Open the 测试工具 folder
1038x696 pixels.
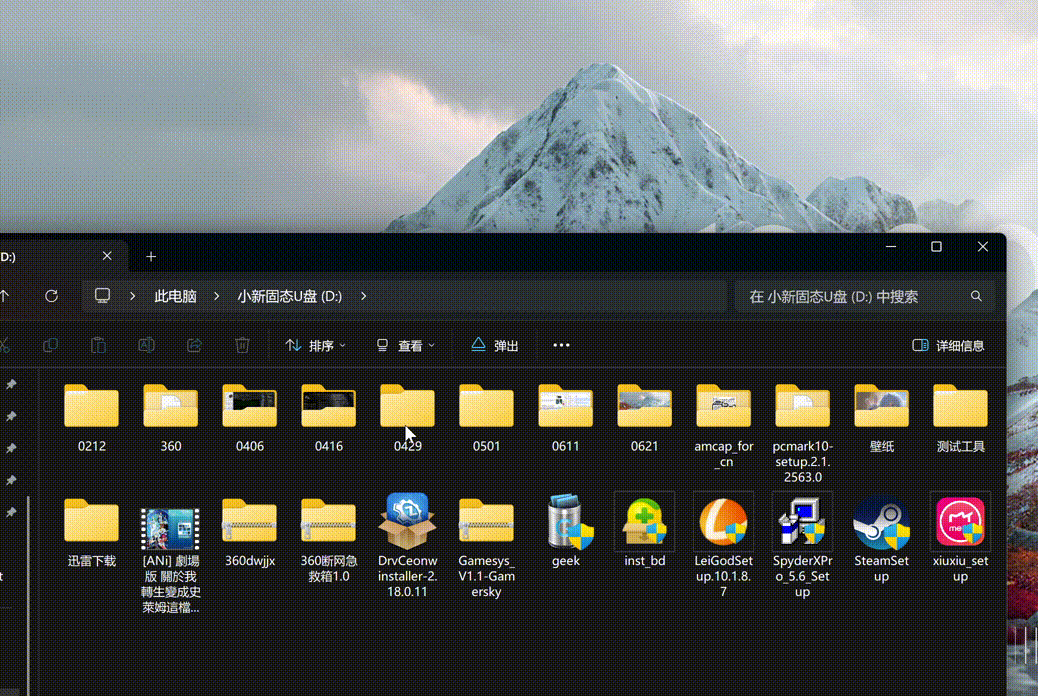coord(961,417)
